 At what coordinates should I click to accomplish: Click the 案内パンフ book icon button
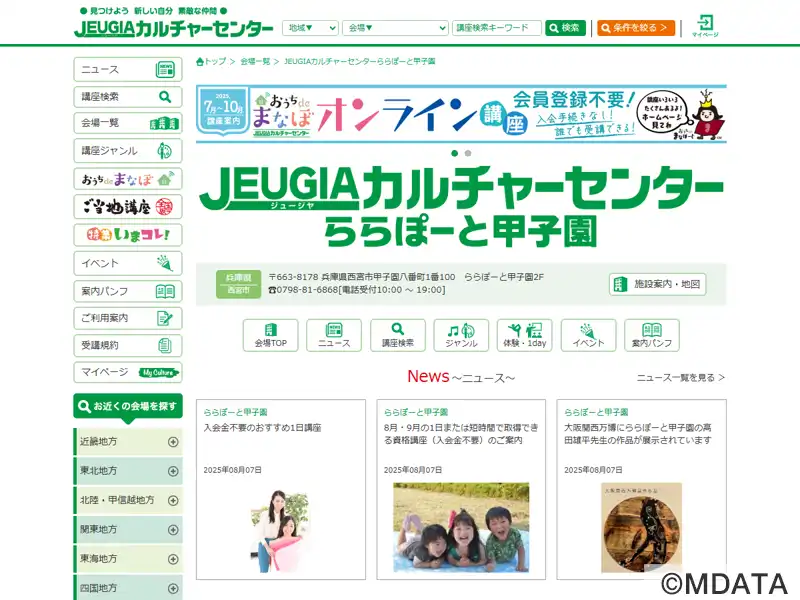coord(652,335)
